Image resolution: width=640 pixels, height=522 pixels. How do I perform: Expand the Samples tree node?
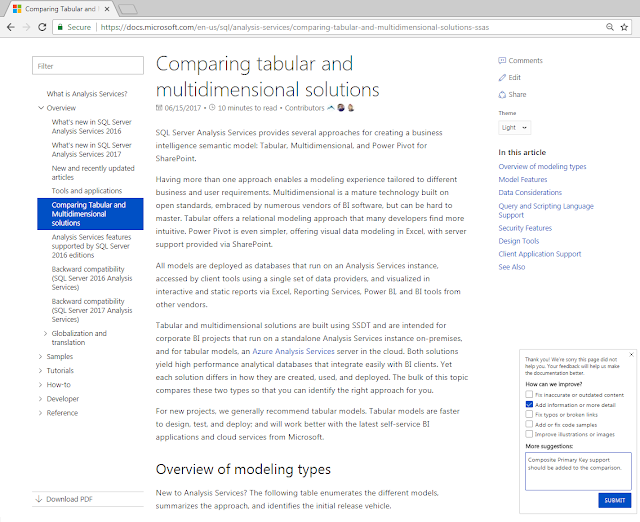[40, 356]
